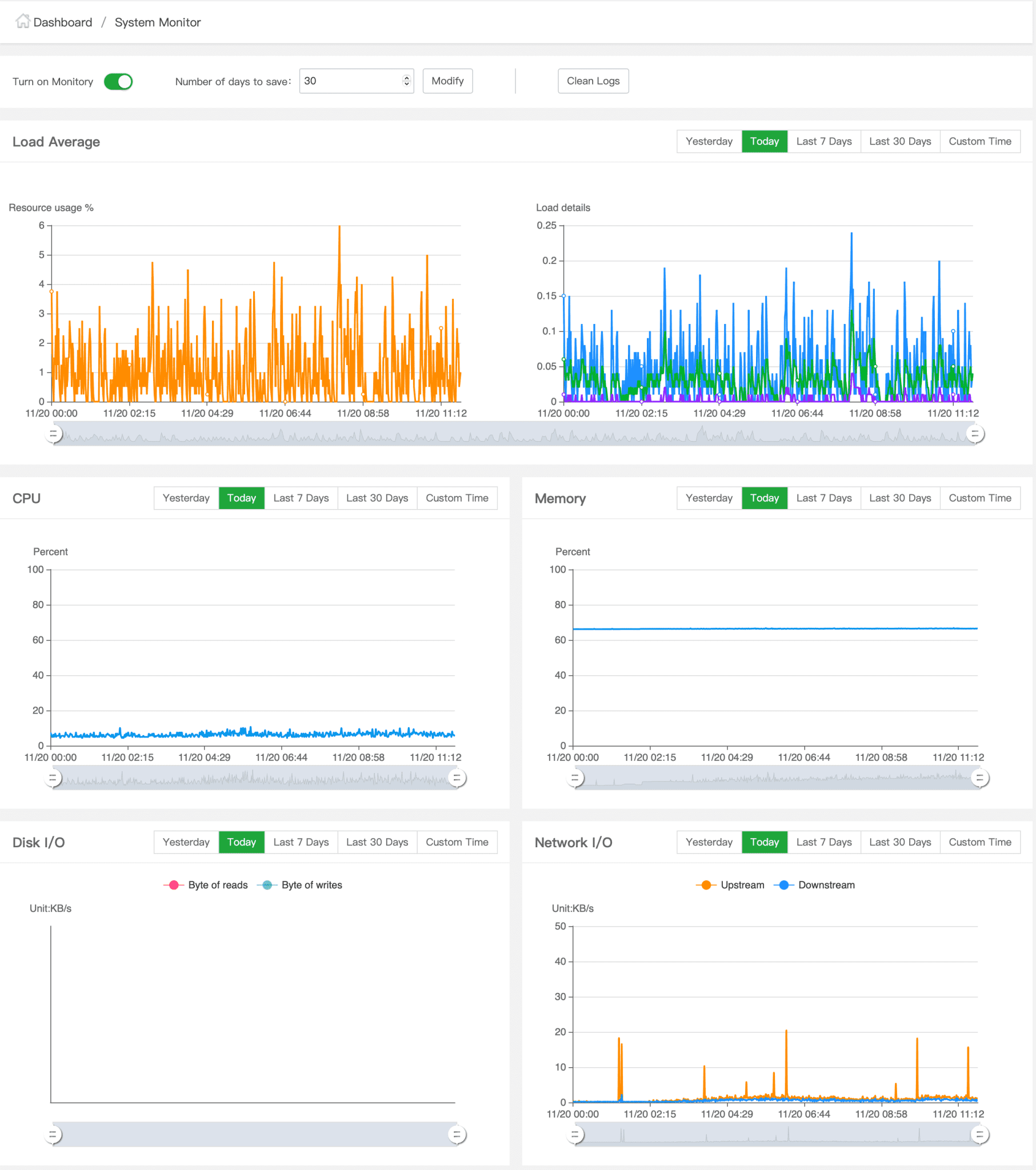Click the Dashboard home icon
1036x1170 pixels.
pos(22,22)
